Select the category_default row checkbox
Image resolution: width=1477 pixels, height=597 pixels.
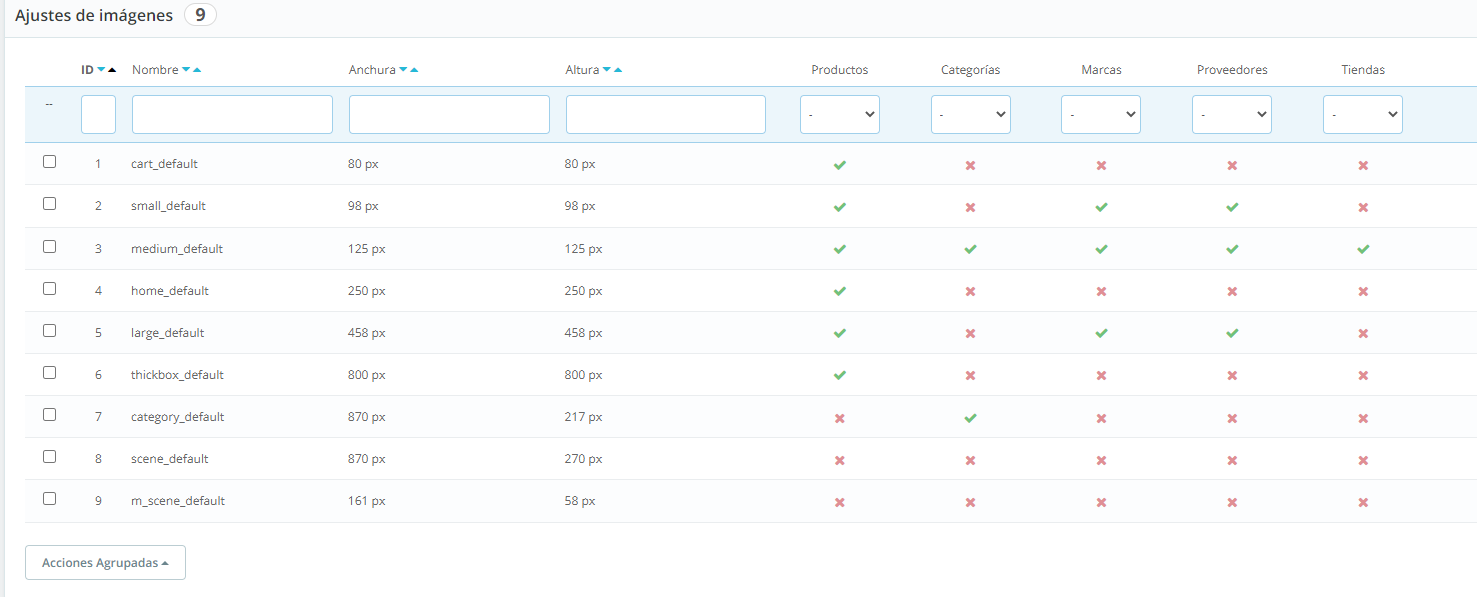(50, 414)
